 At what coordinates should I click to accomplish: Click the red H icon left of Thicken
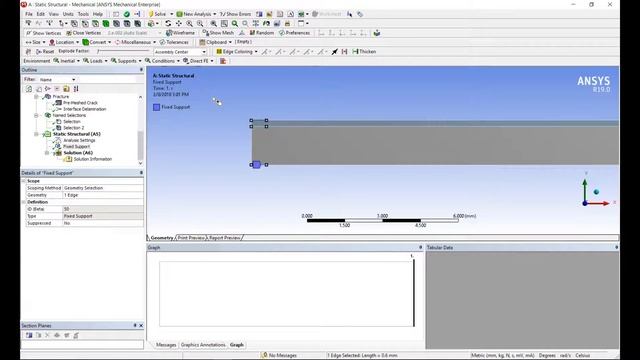pyautogui.click(x=344, y=51)
